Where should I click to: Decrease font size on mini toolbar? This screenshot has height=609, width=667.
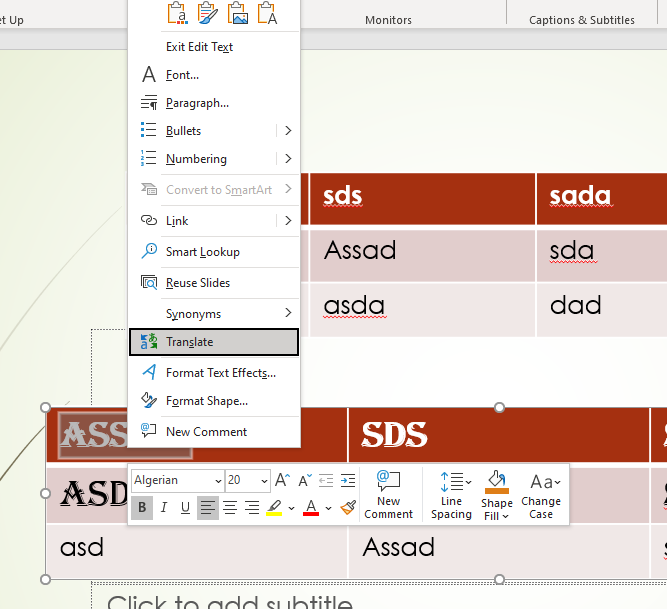click(x=305, y=480)
